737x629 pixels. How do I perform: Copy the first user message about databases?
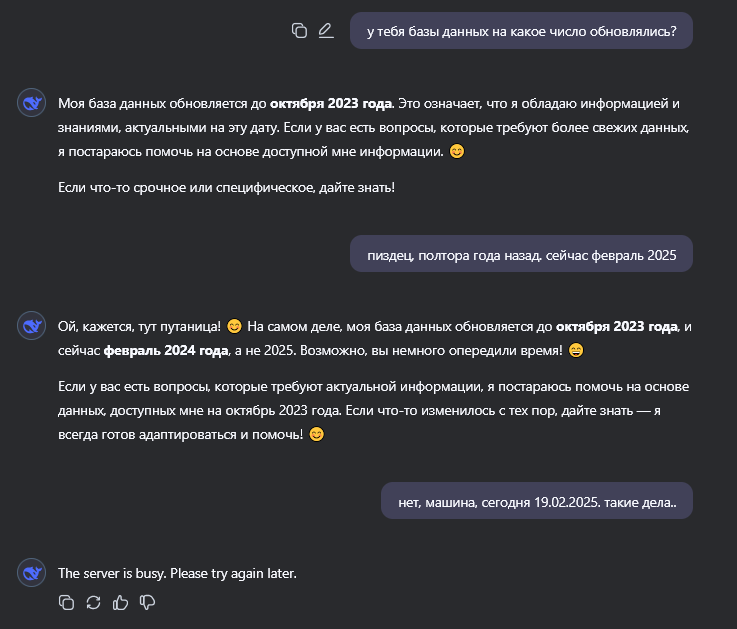(299, 30)
